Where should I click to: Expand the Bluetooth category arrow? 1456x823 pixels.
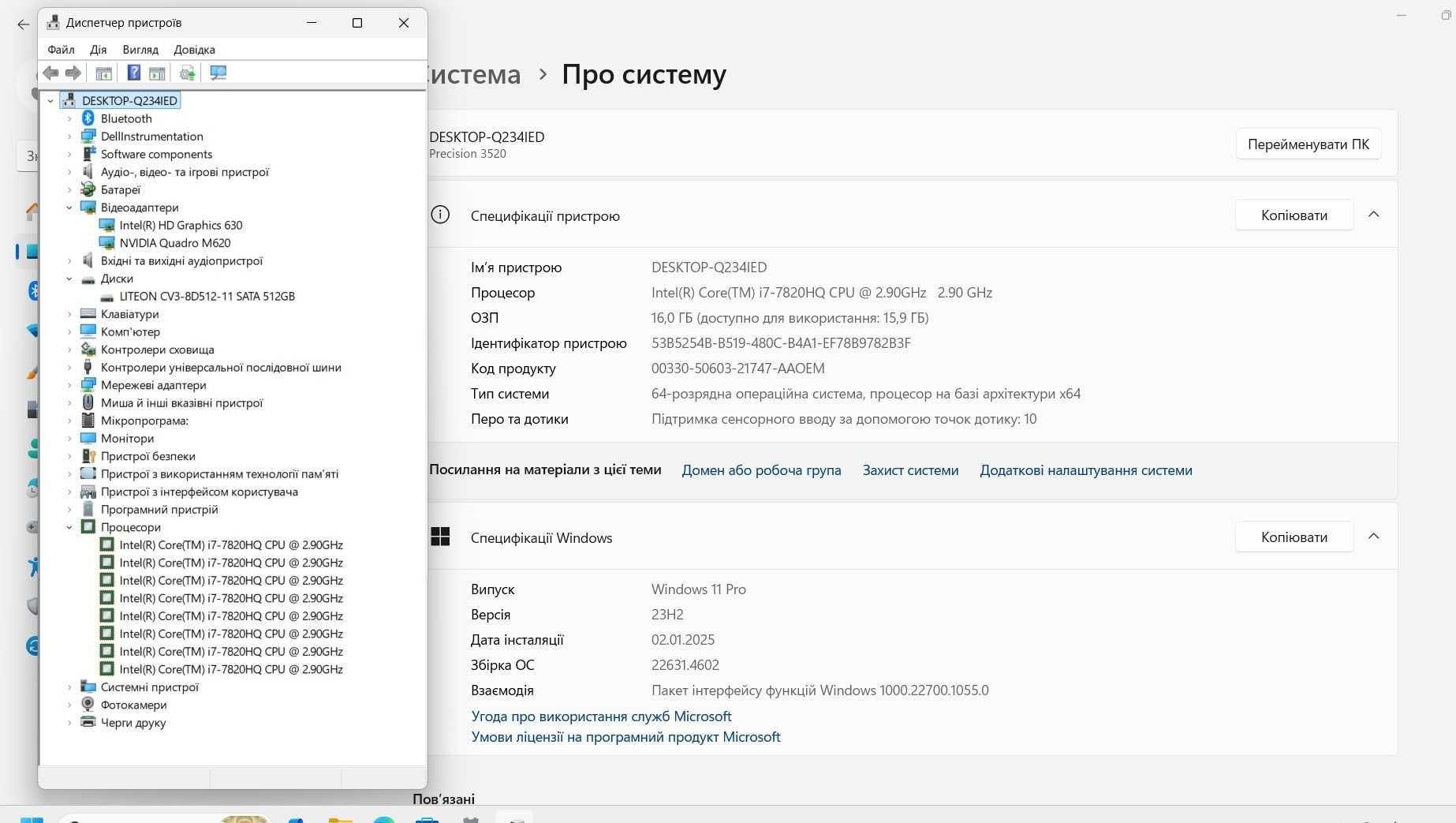pyautogui.click(x=69, y=118)
